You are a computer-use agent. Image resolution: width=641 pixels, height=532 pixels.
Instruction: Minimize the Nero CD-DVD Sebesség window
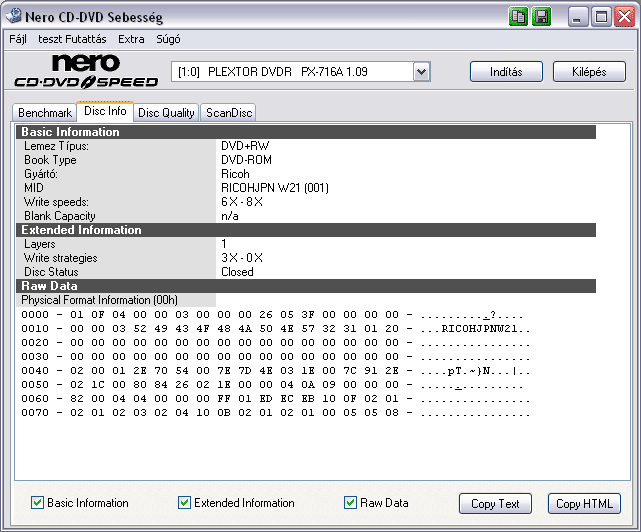[x=577, y=17]
